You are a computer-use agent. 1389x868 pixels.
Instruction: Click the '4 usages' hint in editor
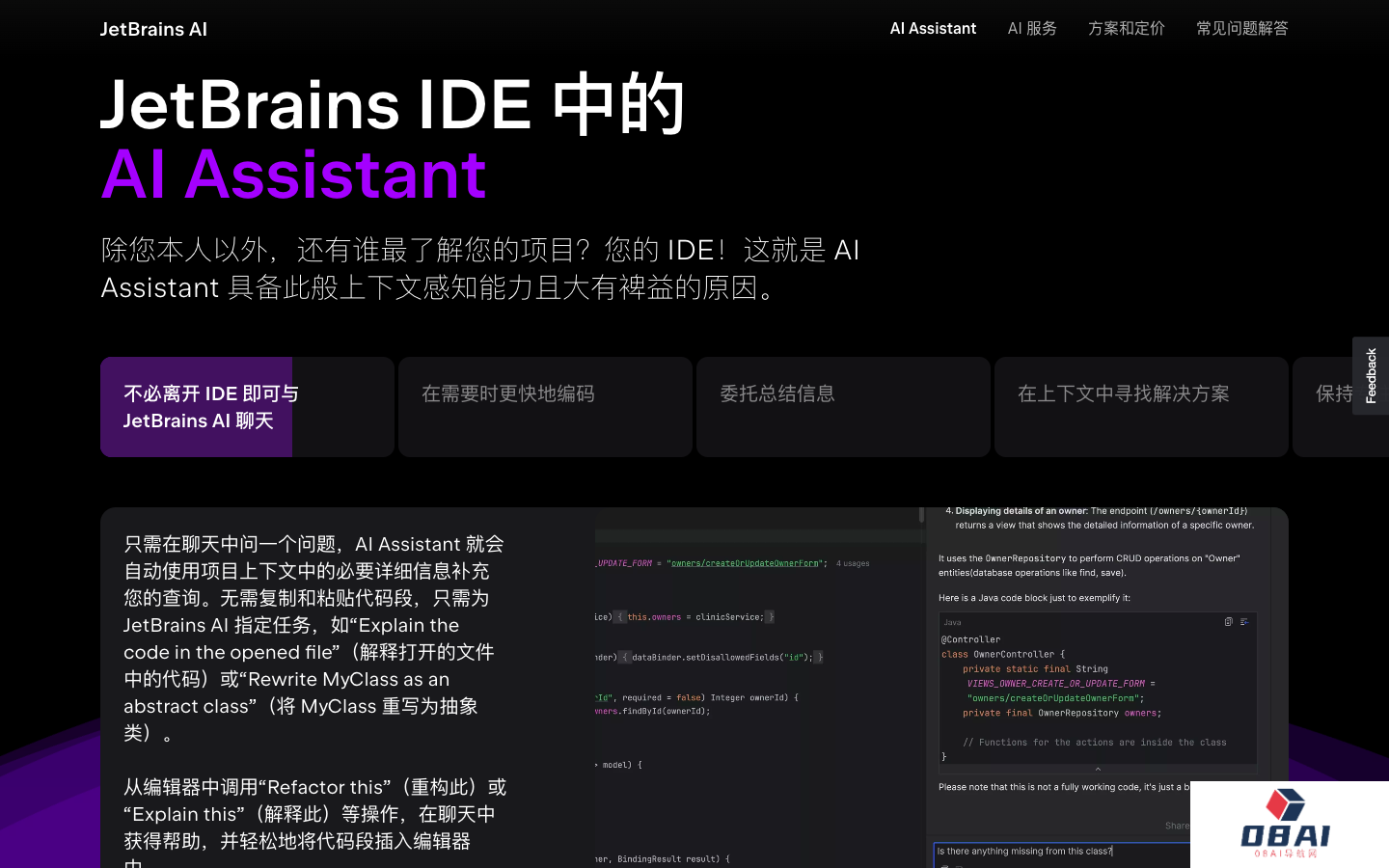click(853, 563)
